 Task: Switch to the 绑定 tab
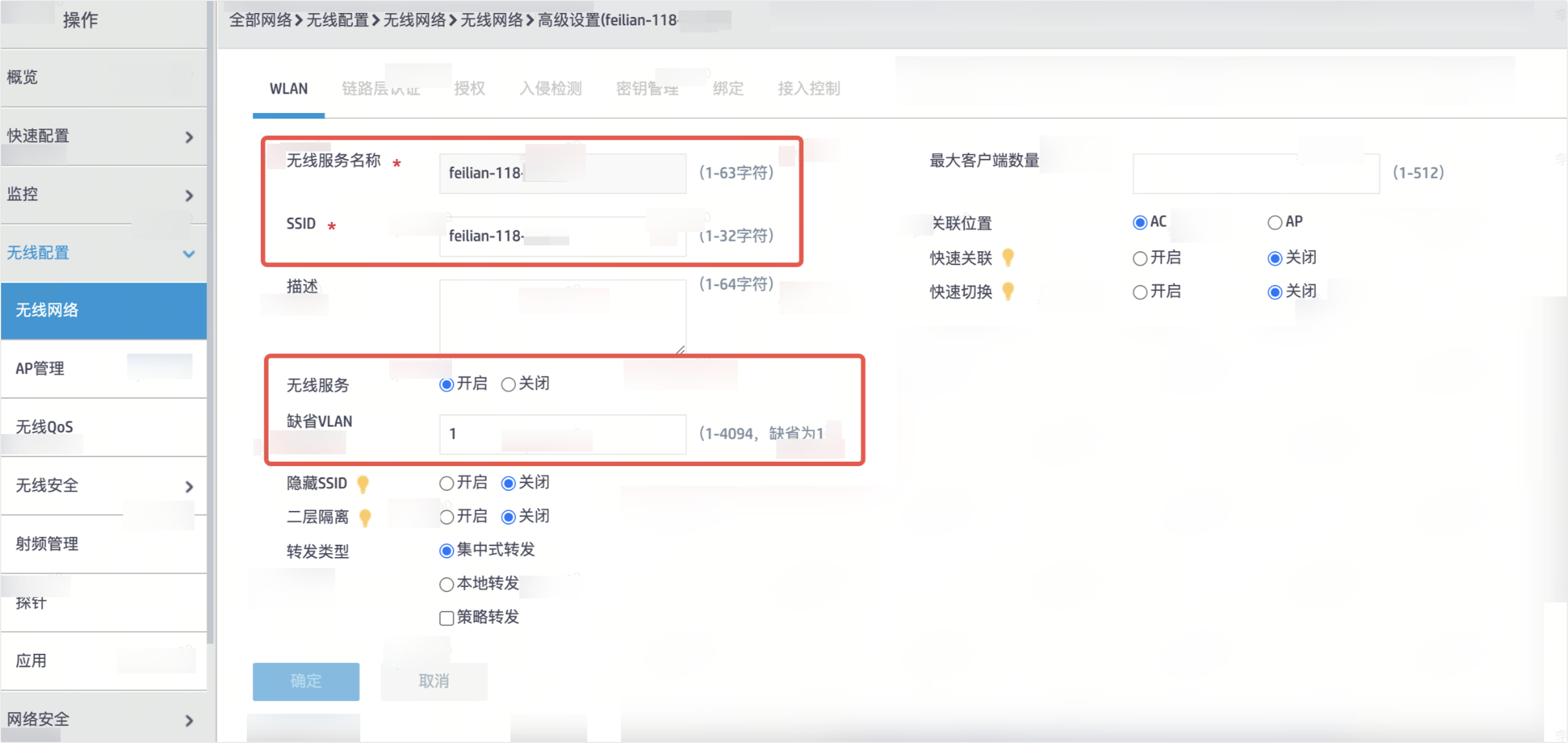click(x=728, y=89)
